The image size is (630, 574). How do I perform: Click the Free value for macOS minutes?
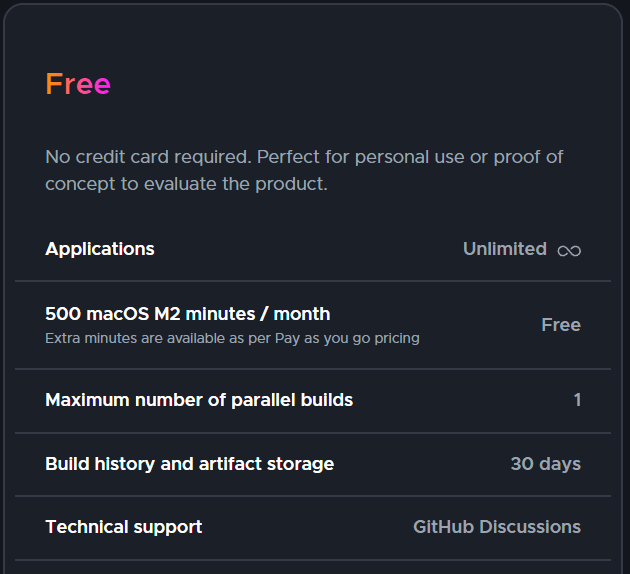[561, 325]
